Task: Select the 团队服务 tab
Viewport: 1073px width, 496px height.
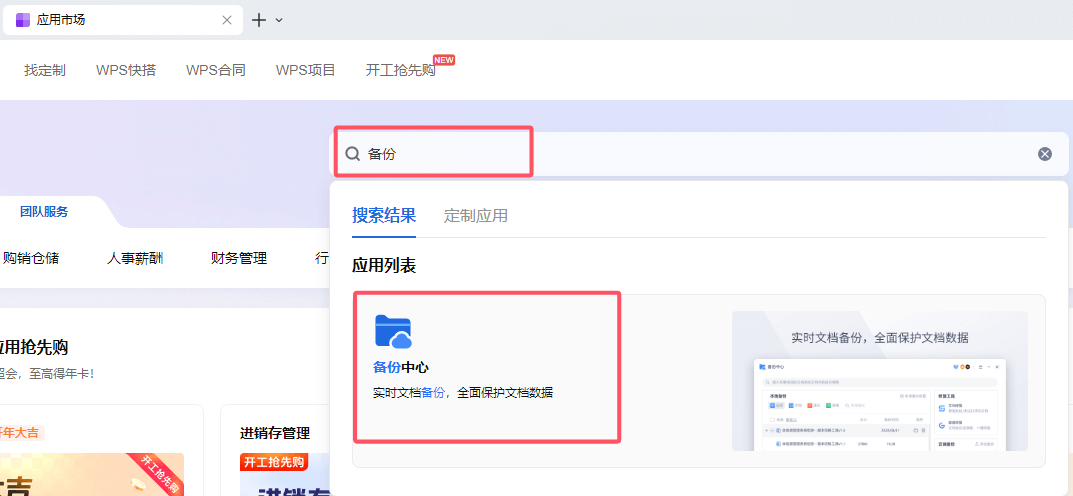Action: 44,212
